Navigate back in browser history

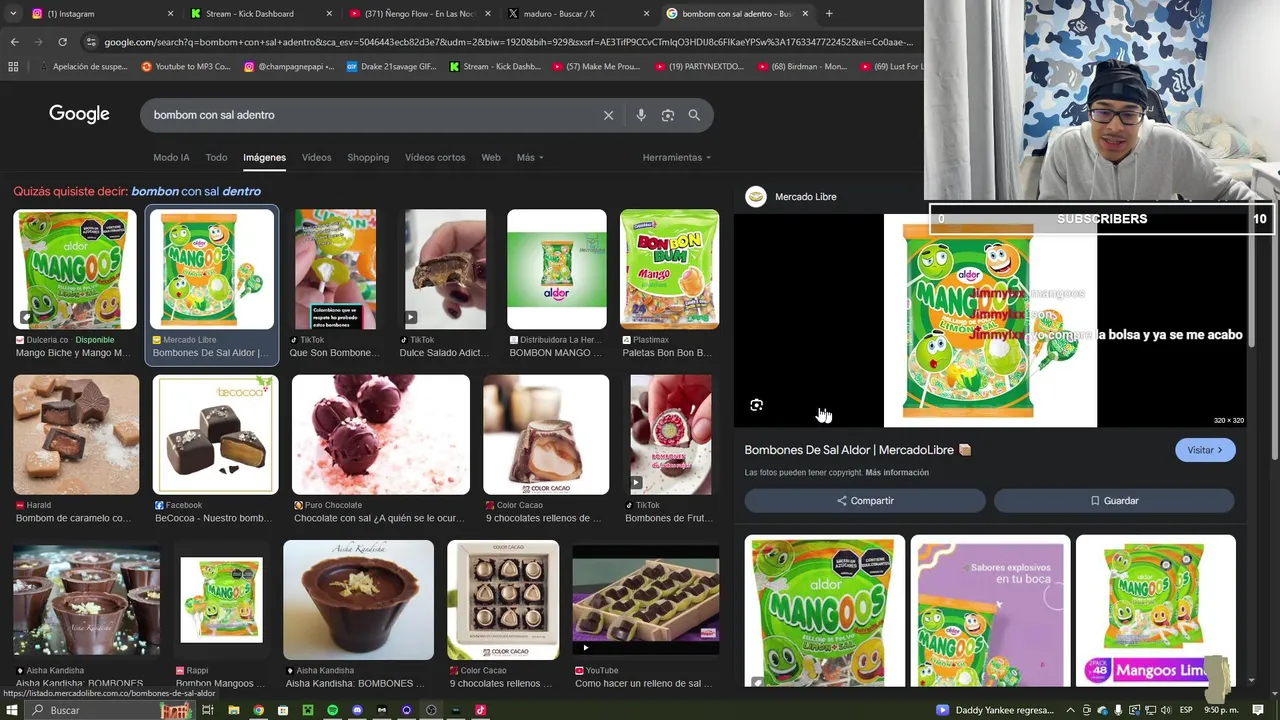click(14, 42)
